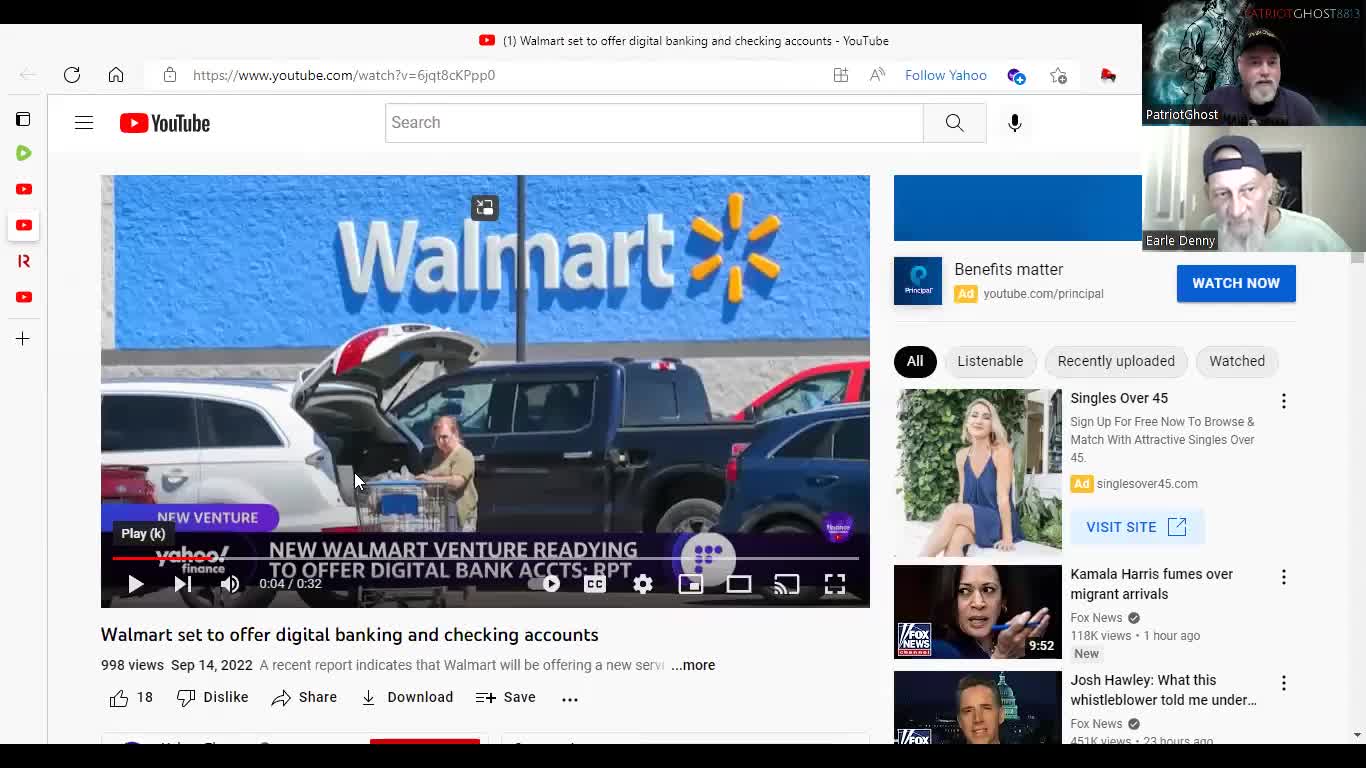Select the Watched filter chip

click(x=1237, y=361)
